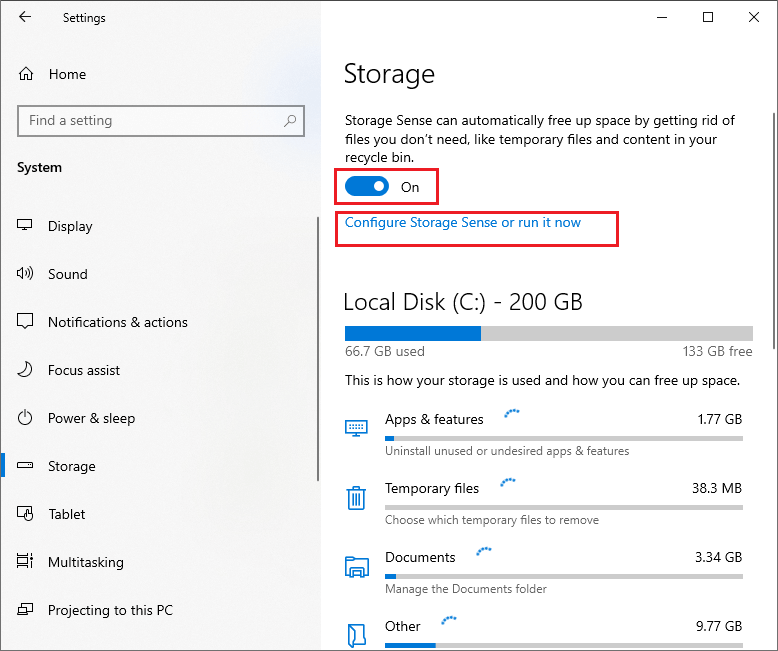778x651 pixels.
Task: Open the Other storage category
Action: (x=403, y=626)
